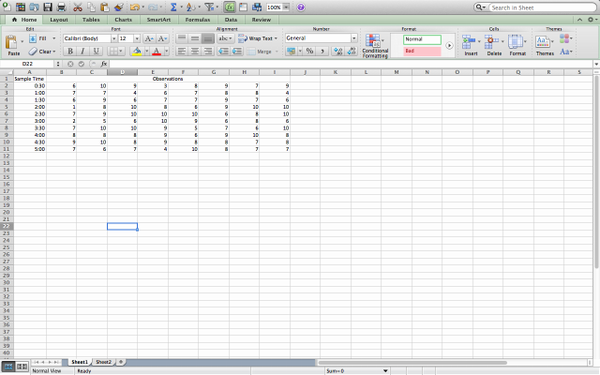600x375 pixels.
Task: Click Format in the Cells group
Action: pos(517,45)
